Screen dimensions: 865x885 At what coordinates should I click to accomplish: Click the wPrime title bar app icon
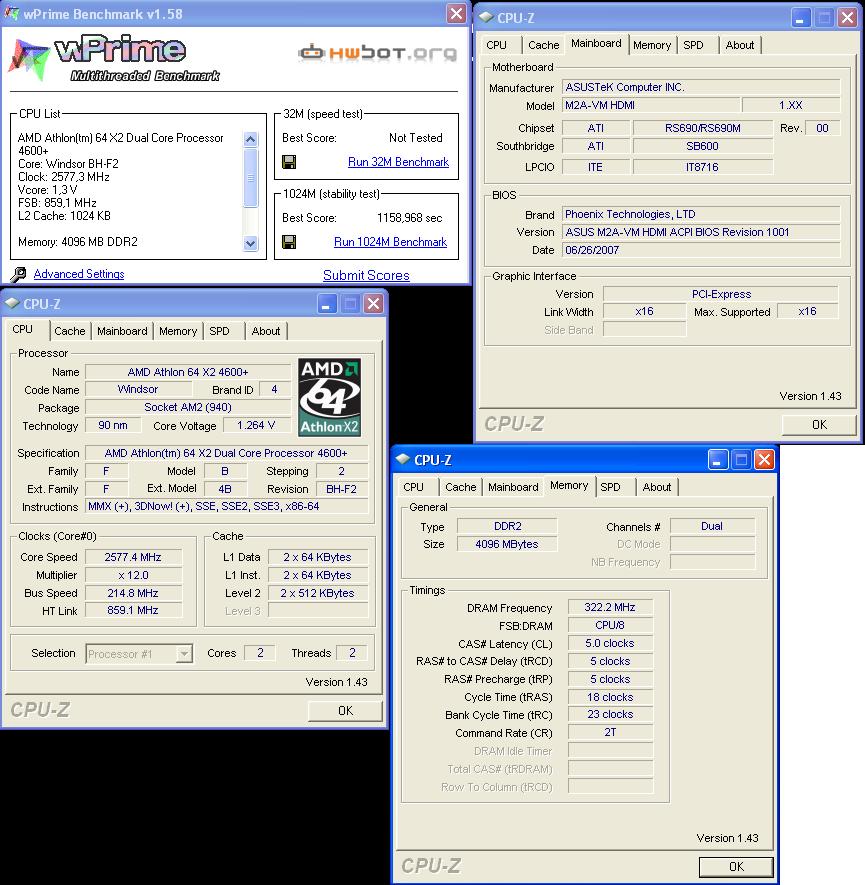click(11, 14)
